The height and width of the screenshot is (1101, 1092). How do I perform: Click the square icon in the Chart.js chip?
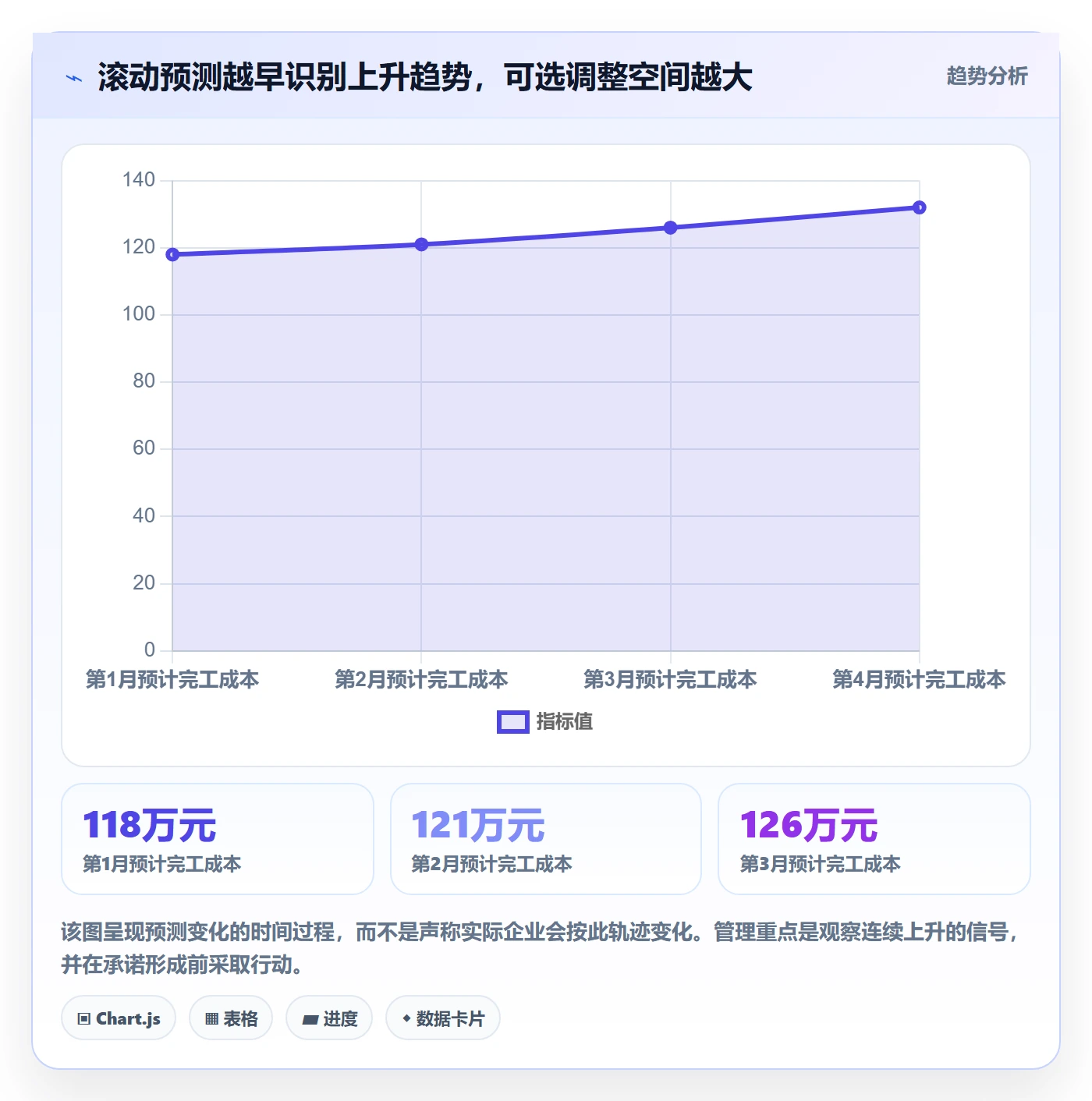pyautogui.click(x=84, y=1018)
